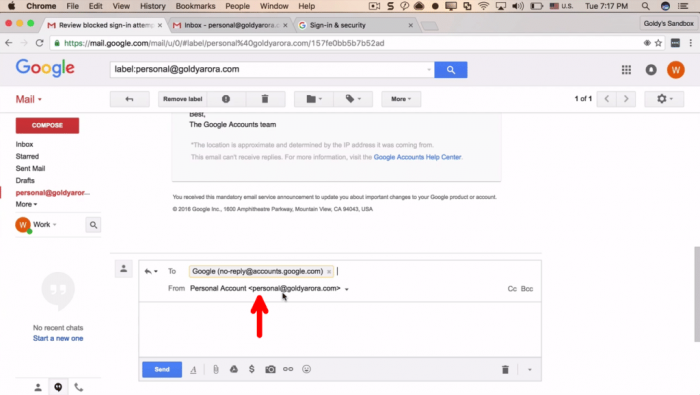700x395 pixels.
Task: Add Cc recipients
Action: (512, 289)
